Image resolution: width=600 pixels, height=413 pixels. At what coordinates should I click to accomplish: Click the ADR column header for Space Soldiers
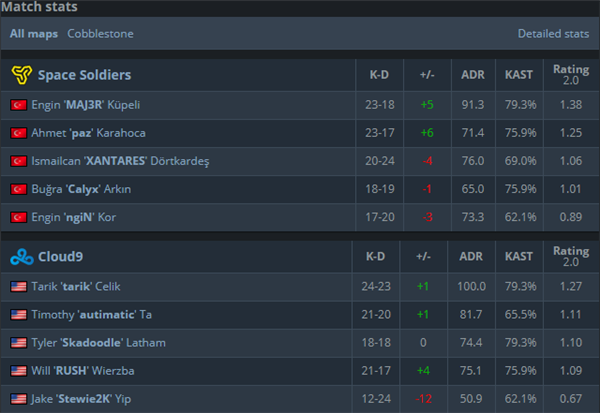(x=472, y=75)
